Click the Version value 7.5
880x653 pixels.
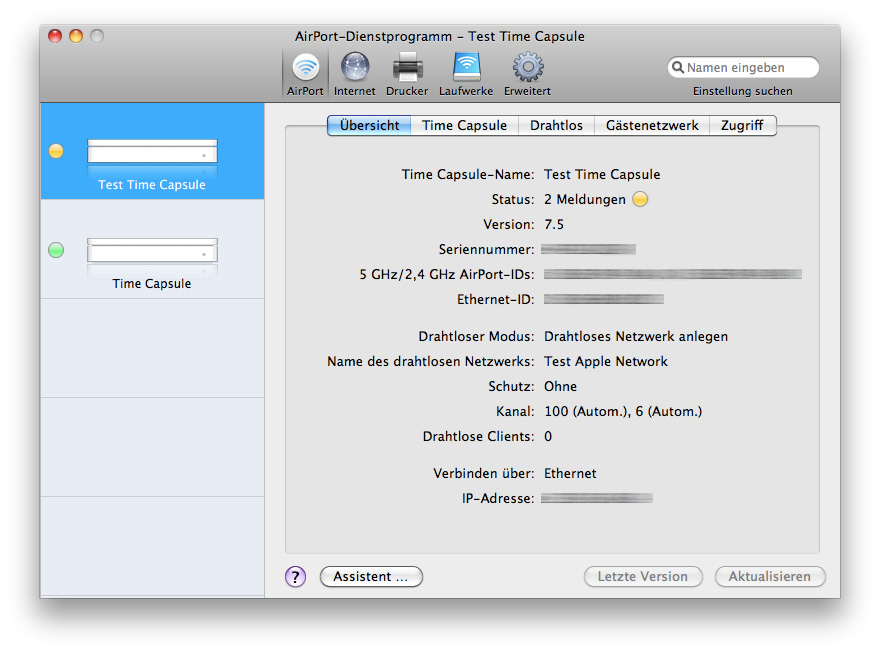click(554, 224)
